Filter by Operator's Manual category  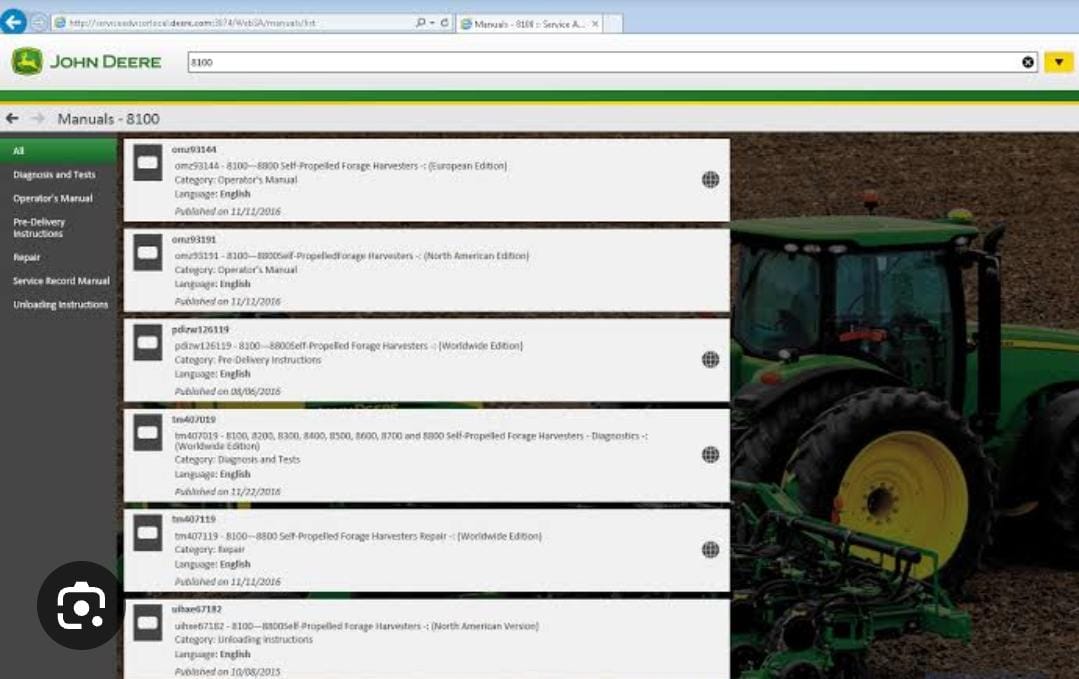pos(52,199)
